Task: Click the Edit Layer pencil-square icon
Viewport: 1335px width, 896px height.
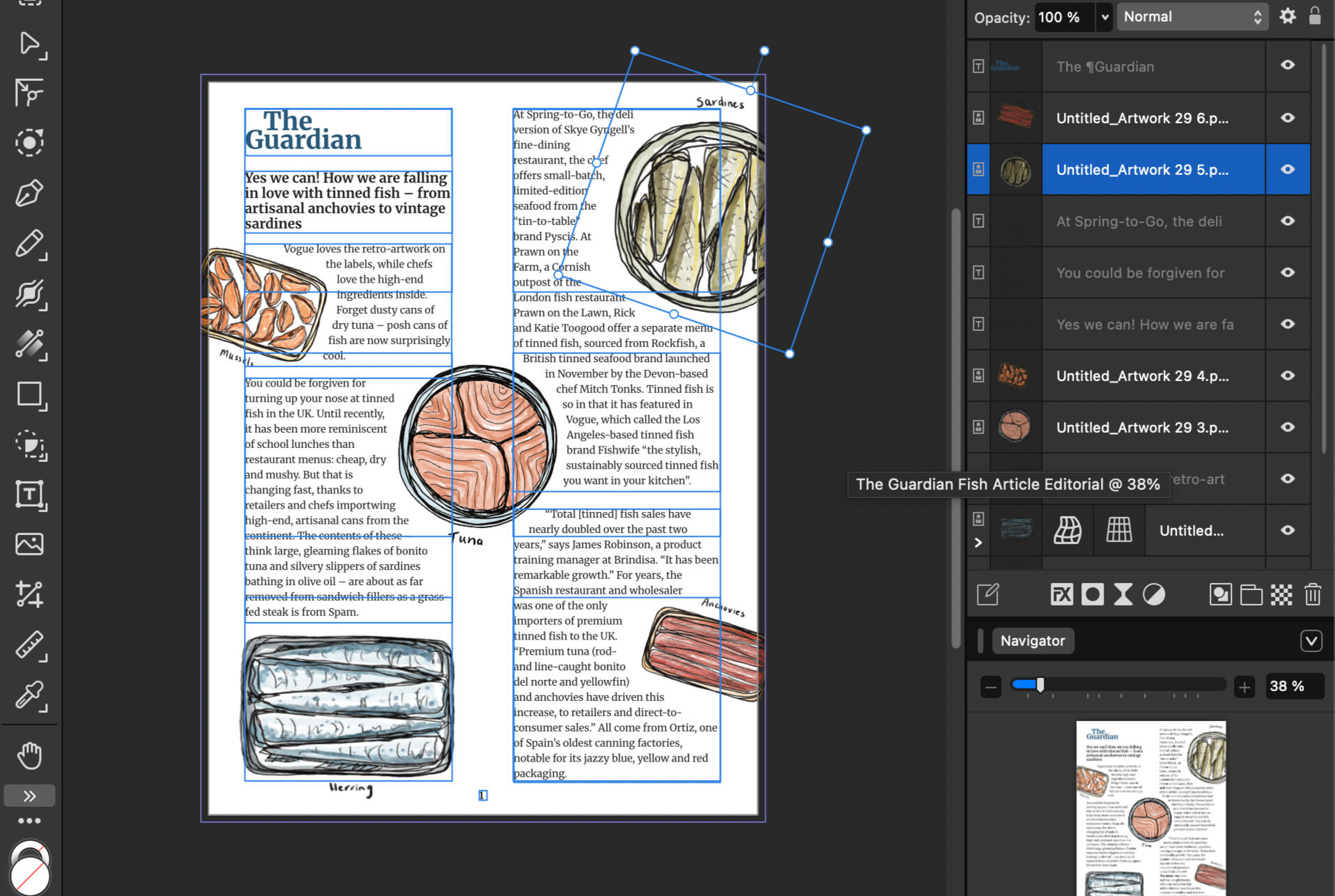Action: pos(988,594)
